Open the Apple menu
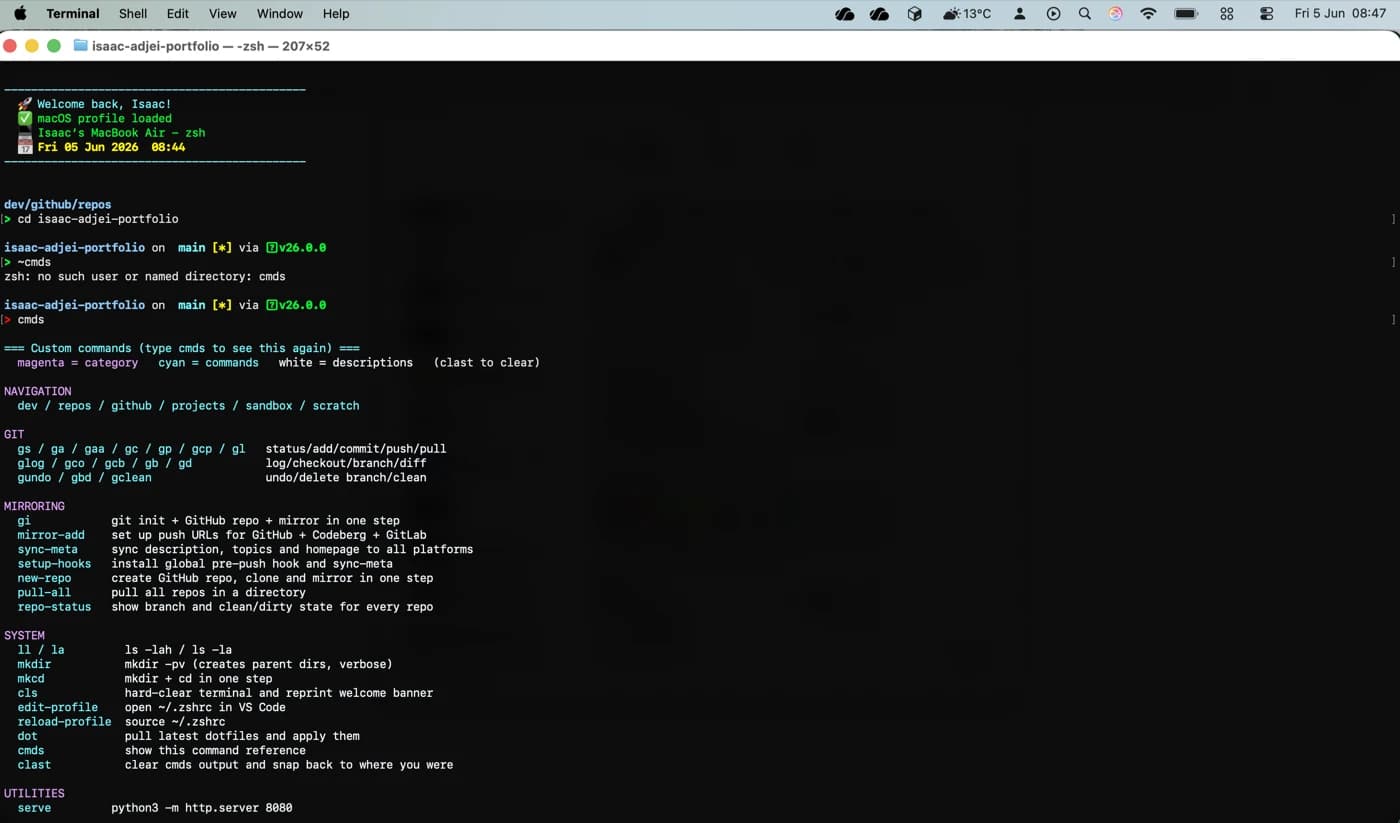This screenshot has height=823, width=1400. (20, 13)
